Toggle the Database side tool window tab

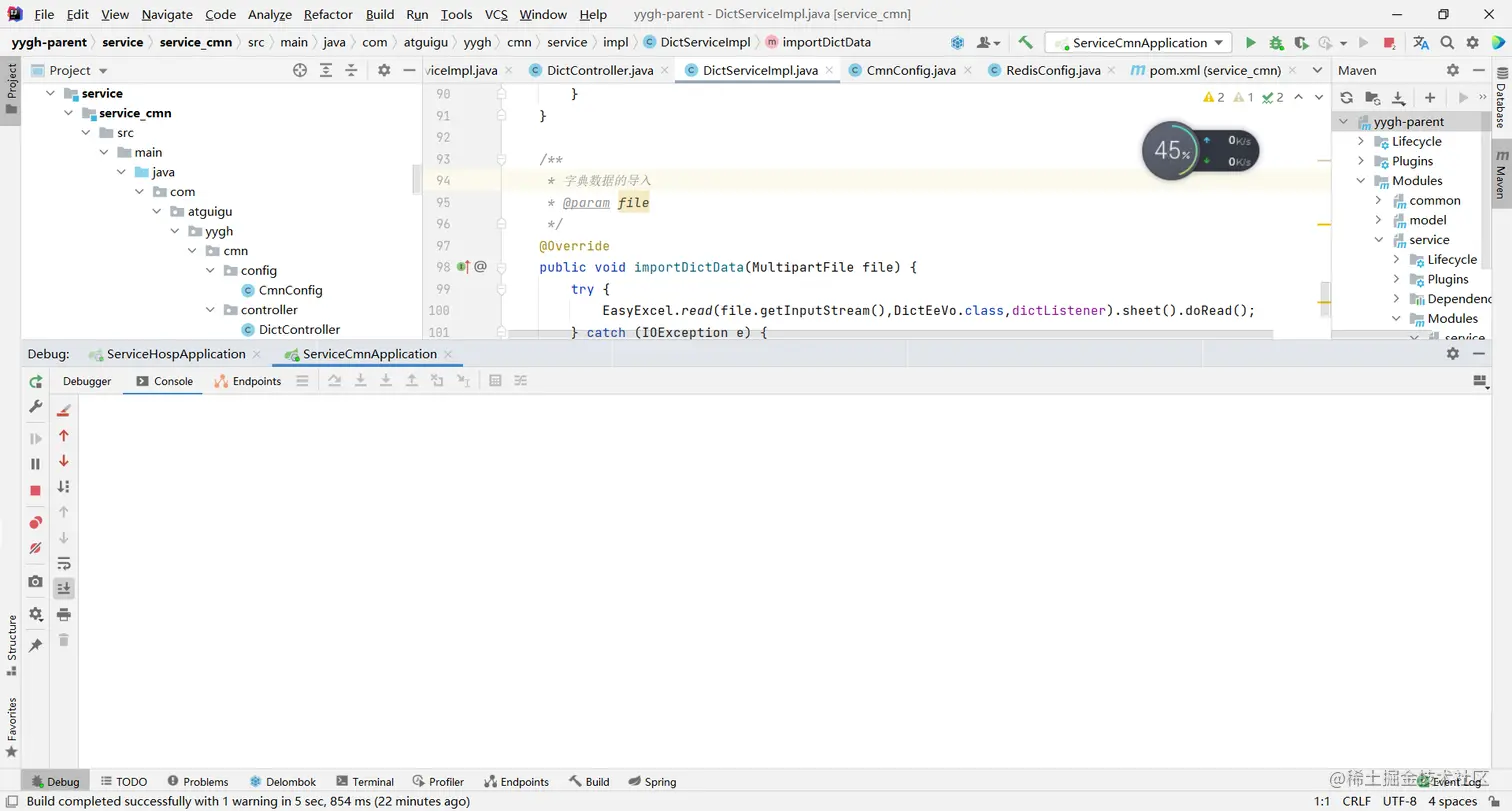pyautogui.click(x=1501, y=98)
